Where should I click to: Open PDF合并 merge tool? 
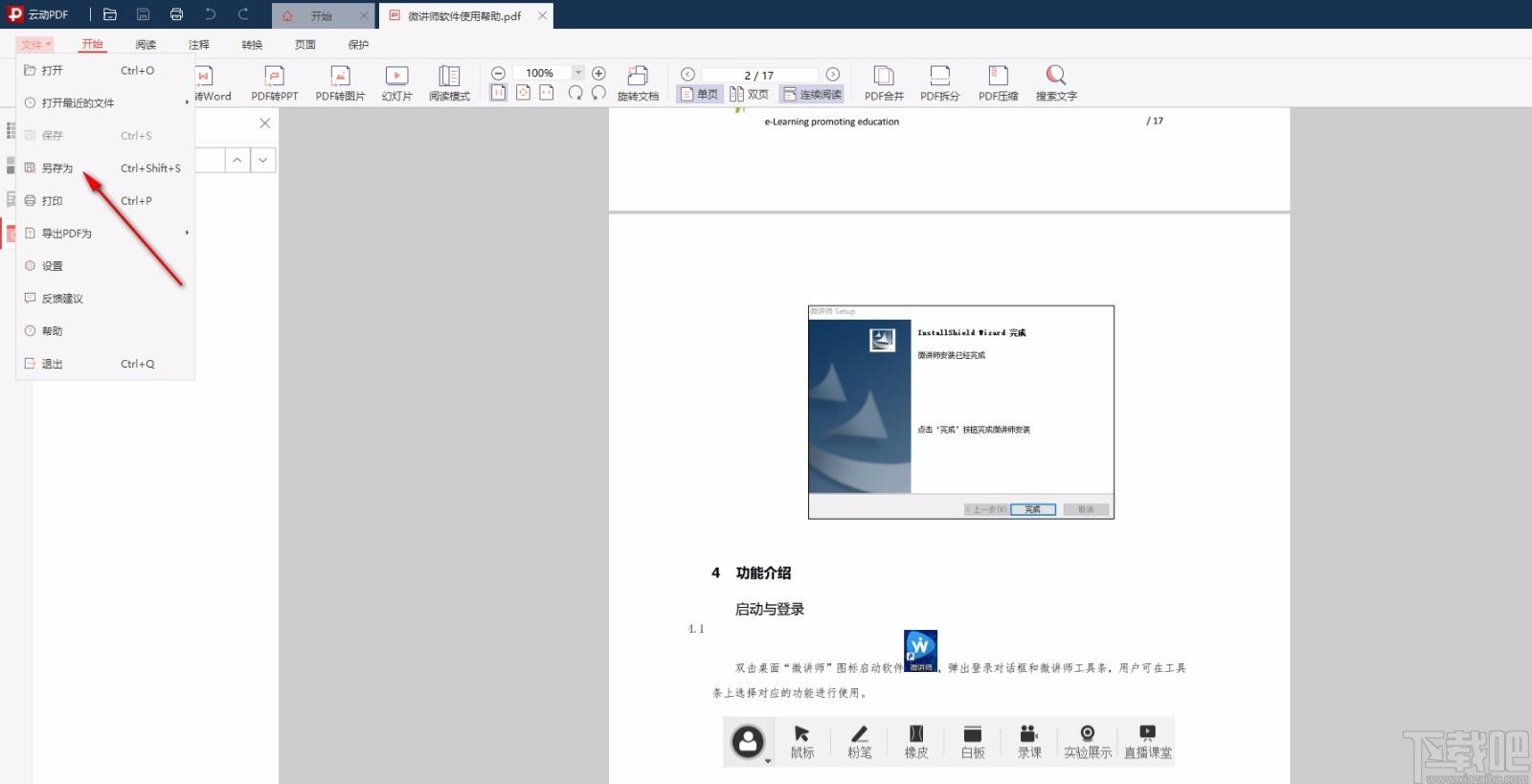point(884,83)
